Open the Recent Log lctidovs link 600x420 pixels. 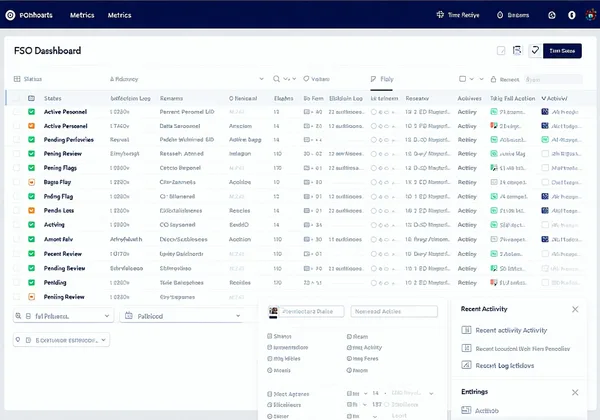(x=504, y=365)
